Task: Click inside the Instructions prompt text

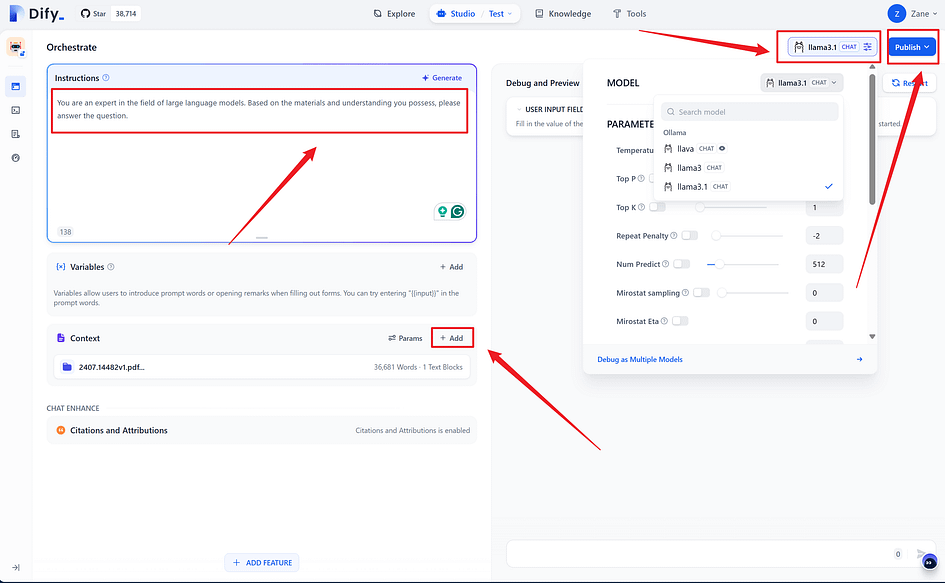Action: 259,109
